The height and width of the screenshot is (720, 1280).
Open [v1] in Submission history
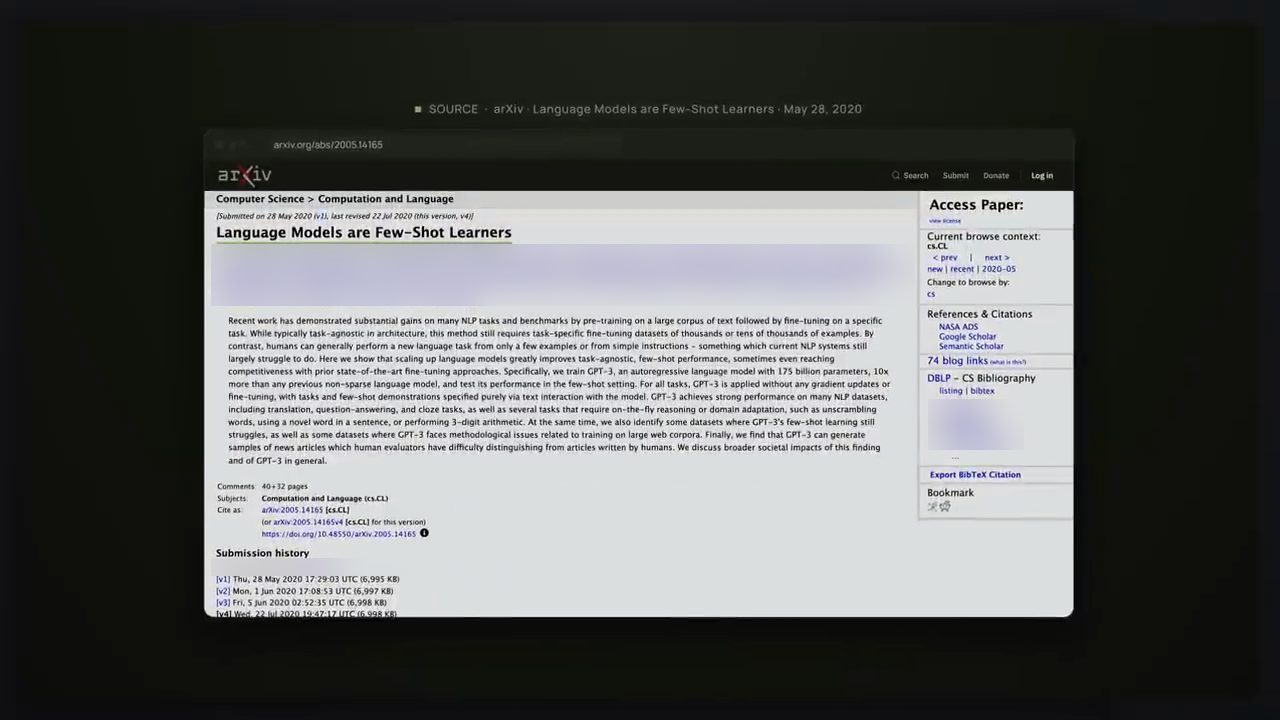point(223,579)
